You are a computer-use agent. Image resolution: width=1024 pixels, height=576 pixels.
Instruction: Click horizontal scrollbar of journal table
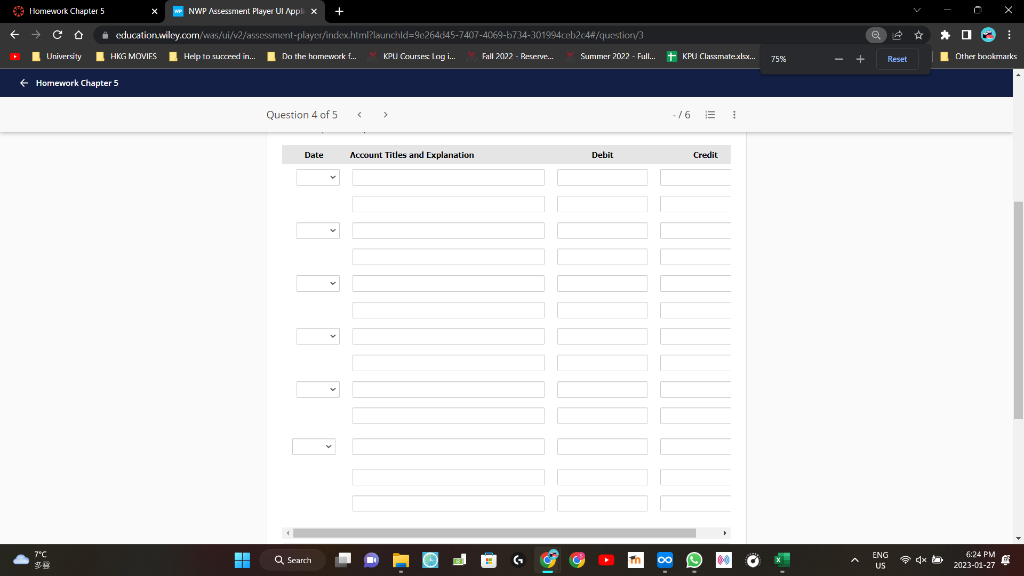[x=494, y=533]
